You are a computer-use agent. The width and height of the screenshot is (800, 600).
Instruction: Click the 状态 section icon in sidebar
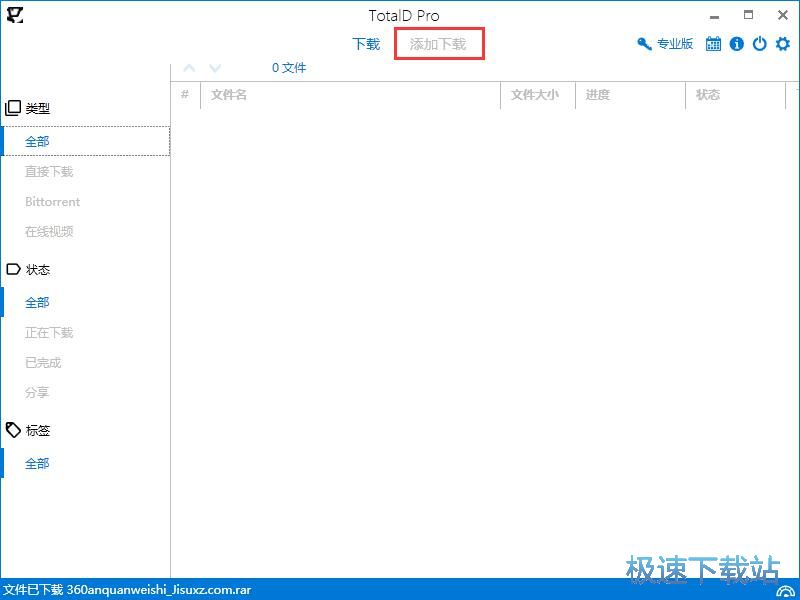coord(13,269)
